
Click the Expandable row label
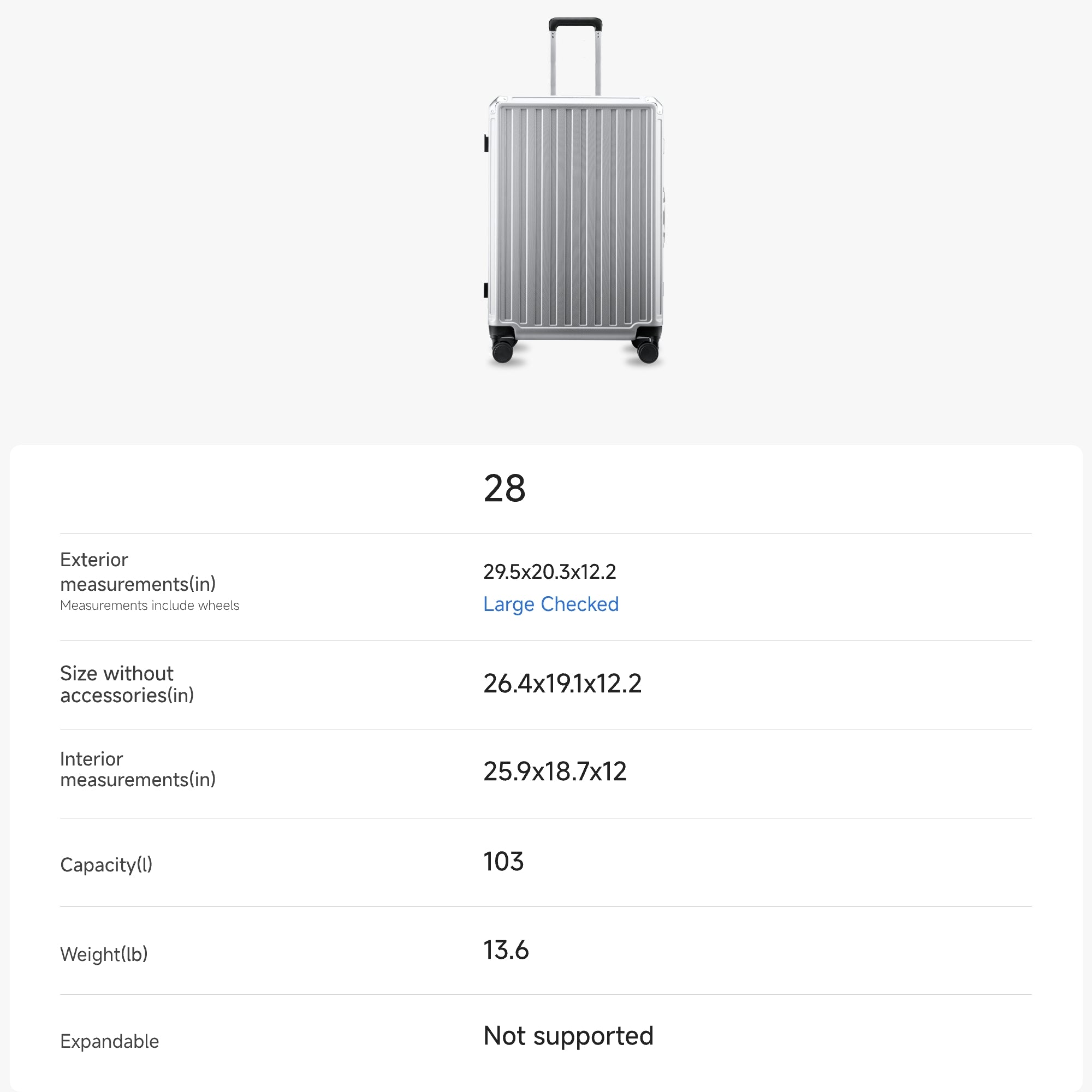(x=109, y=1041)
